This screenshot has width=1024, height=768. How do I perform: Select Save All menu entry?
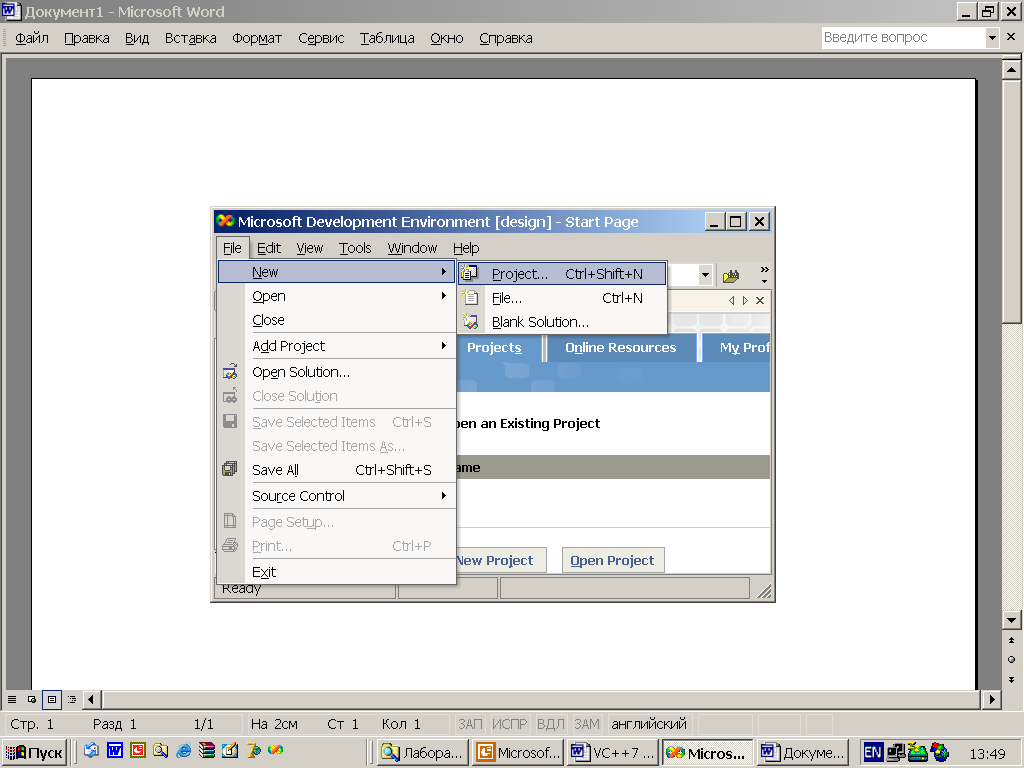click(337, 470)
